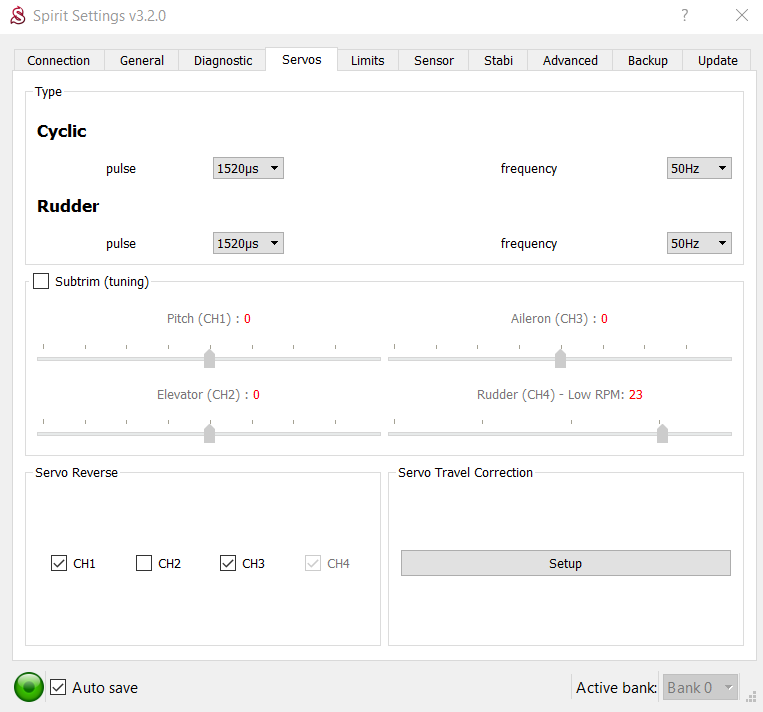
Task: Expand Cyclic frequency dropdown
Action: pyautogui.click(x=699, y=168)
